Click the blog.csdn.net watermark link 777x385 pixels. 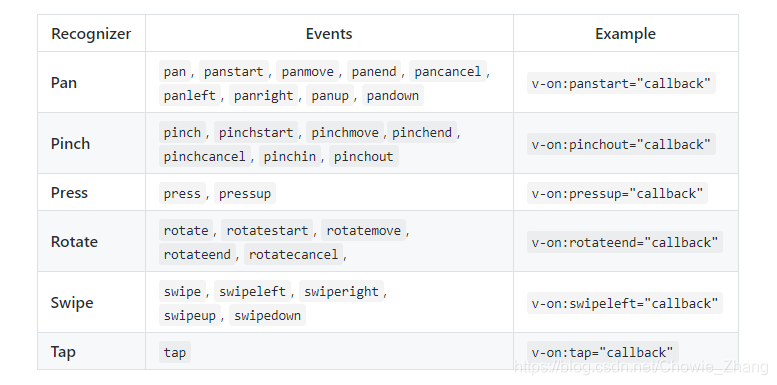(641, 367)
